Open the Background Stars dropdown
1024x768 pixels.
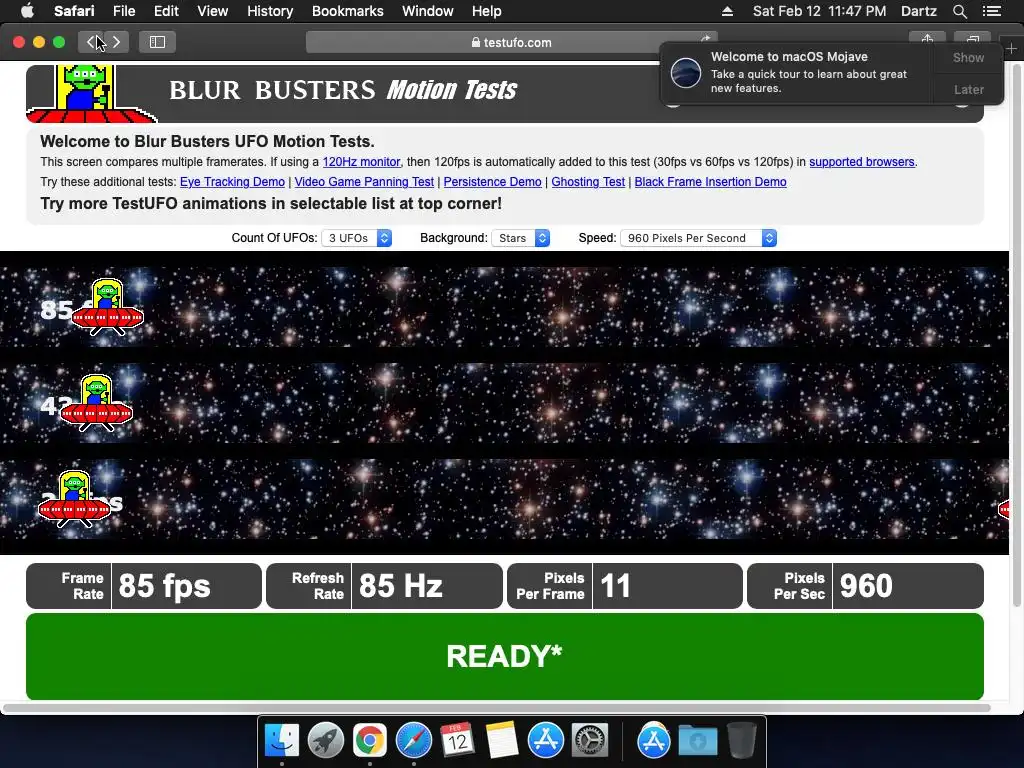(x=520, y=238)
